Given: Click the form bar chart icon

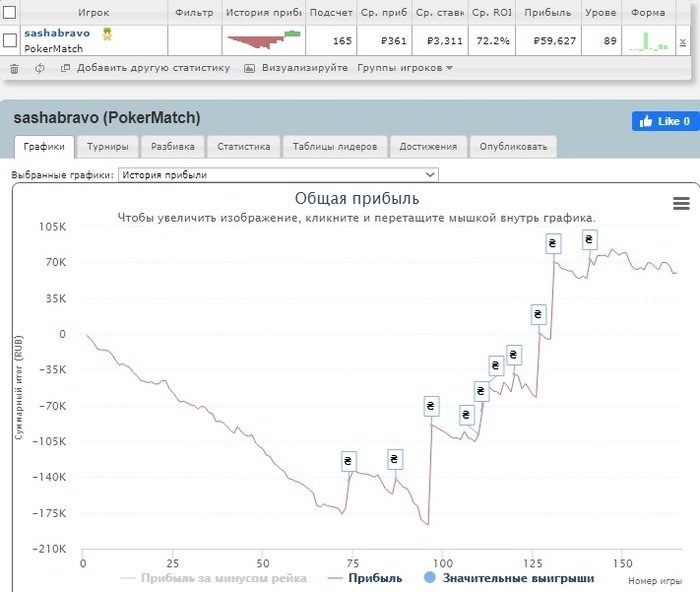Looking at the screenshot, I should click(650, 41).
